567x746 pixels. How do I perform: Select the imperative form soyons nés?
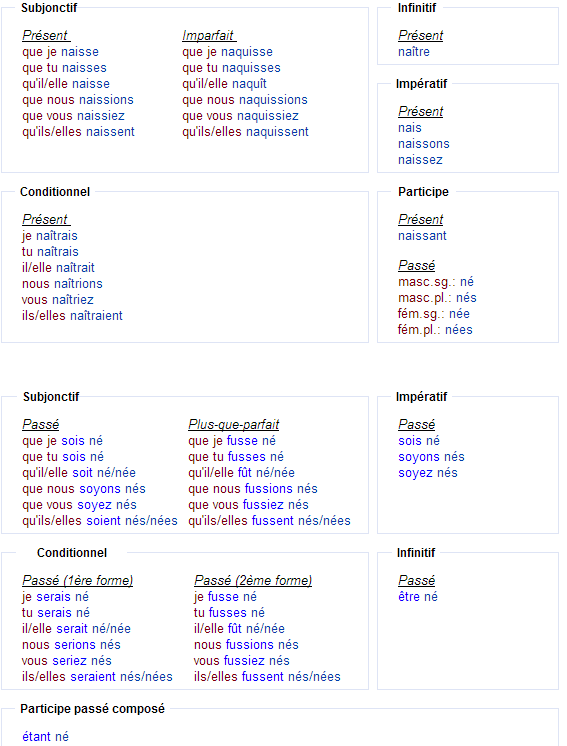point(431,457)
